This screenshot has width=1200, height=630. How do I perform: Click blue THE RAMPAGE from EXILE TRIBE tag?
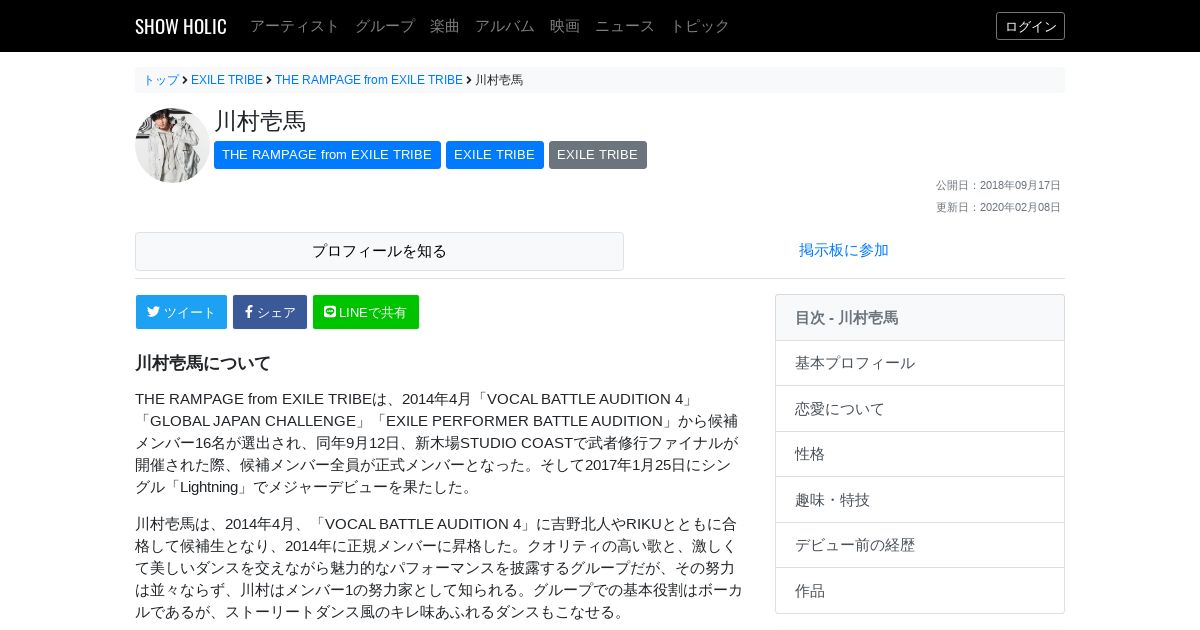pyautogui.click(x=327, y=155)
